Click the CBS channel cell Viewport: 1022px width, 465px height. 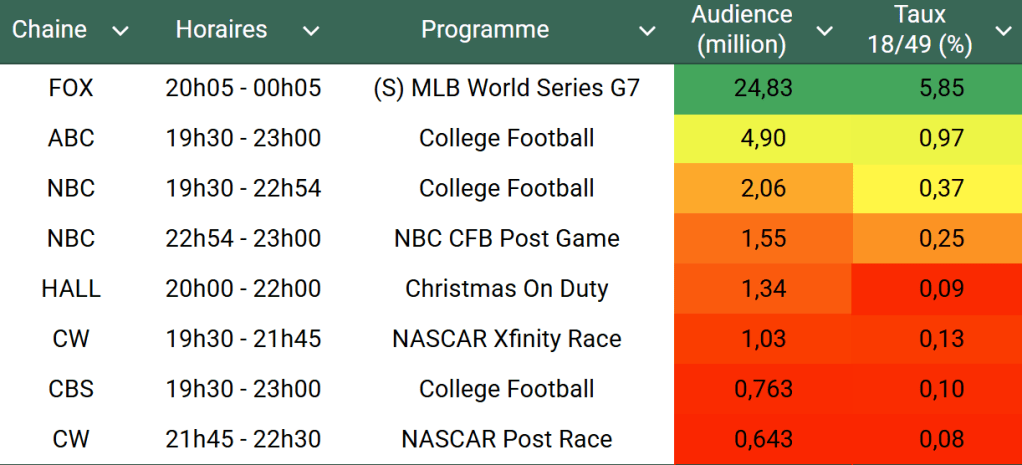(71, 389)
